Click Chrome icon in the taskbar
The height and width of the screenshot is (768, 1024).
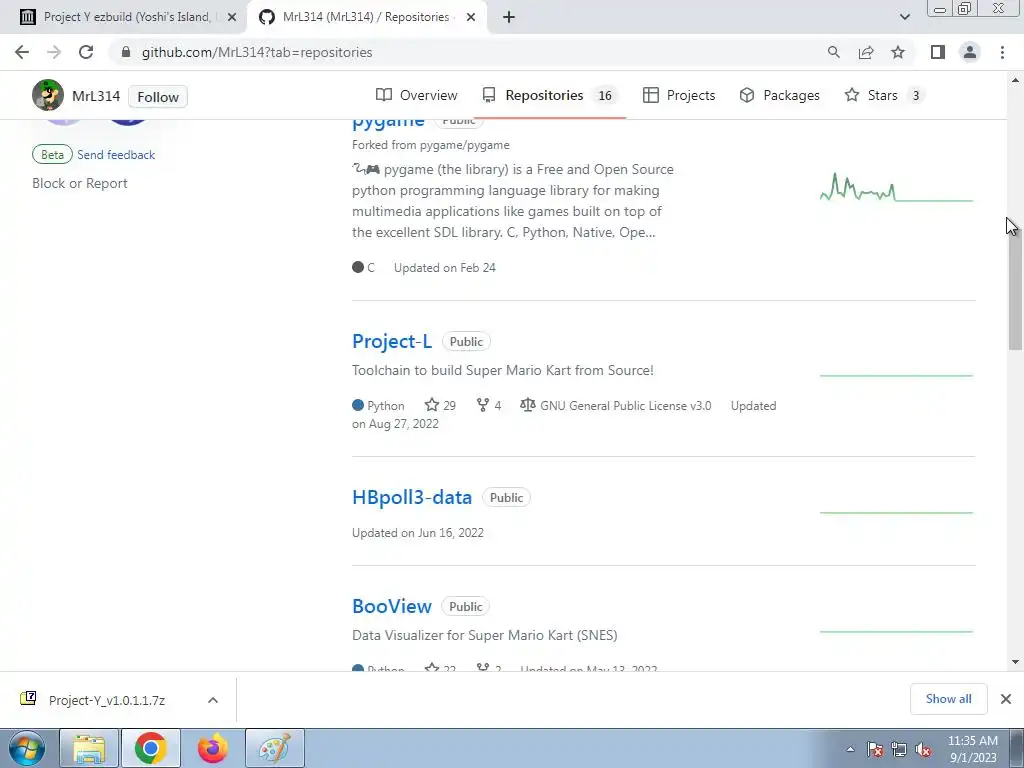(151, 748)
